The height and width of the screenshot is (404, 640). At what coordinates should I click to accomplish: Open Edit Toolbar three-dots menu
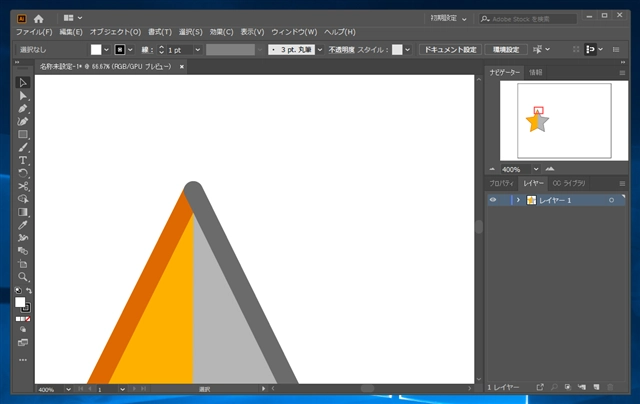(x=23, y=360)
